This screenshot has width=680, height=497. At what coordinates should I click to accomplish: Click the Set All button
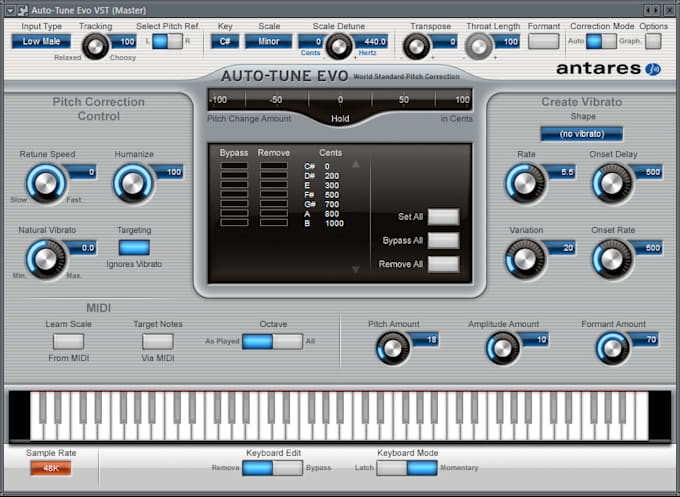click(x=443, y=217)
